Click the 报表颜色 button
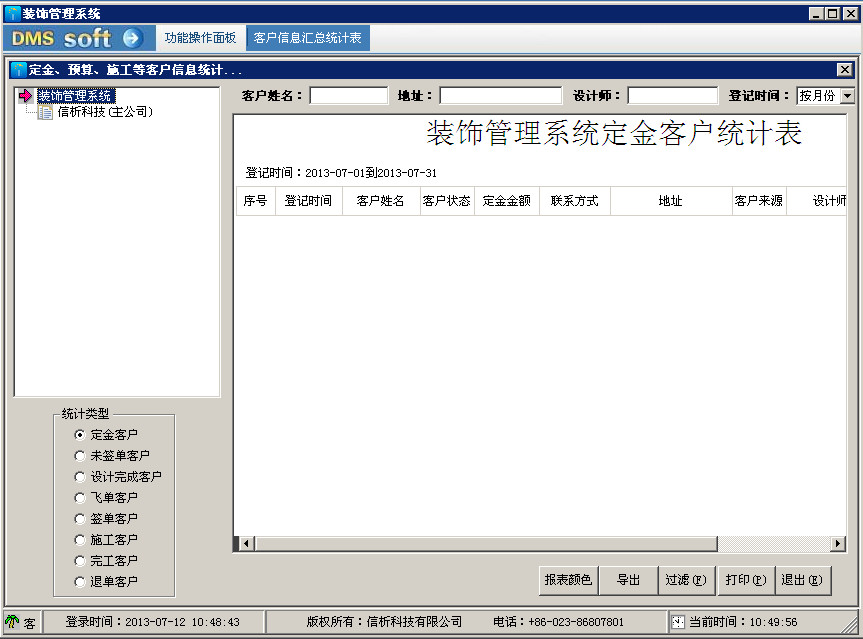The image size is (863, 639). [568, 580]
